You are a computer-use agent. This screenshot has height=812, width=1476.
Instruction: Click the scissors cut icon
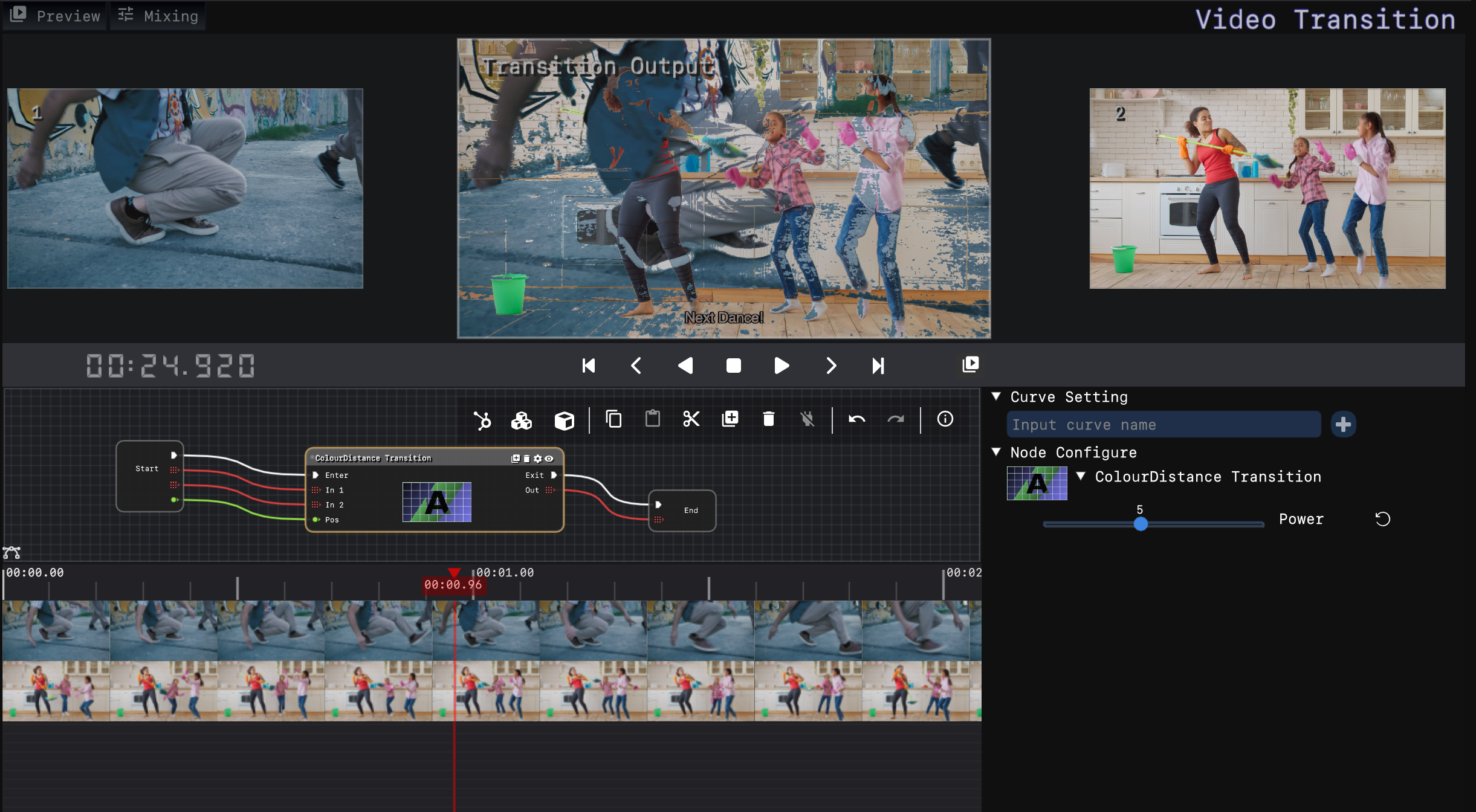click(691, 419)
